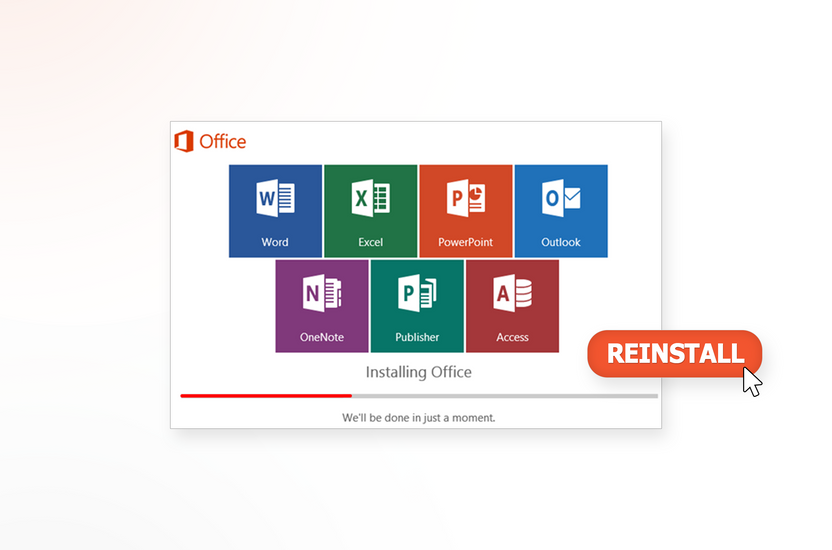Choose the Outlook app tile
The width and height of the screenshot is (832, 550).
click(x=561, y=211)
